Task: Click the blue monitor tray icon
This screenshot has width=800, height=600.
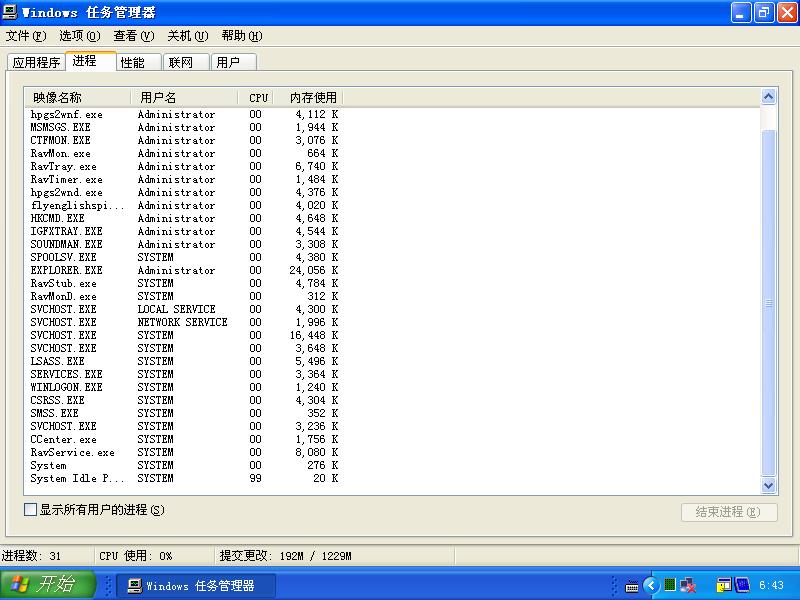Action: tap(742, 585)
